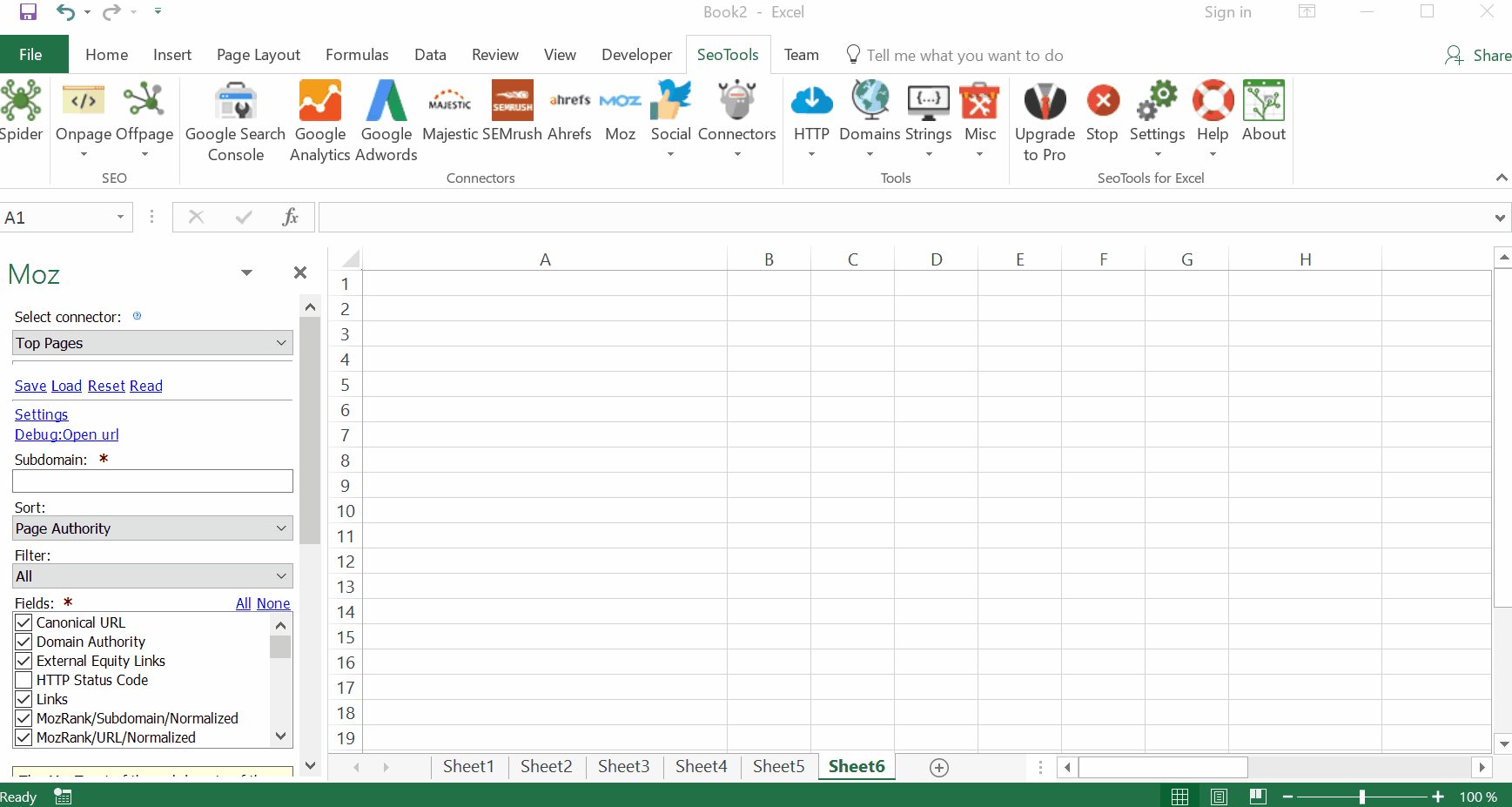1512x807 pixels.
Task: Uncheck the Canonical URL field
Action: pyautogui.click(x=24, y=622)
